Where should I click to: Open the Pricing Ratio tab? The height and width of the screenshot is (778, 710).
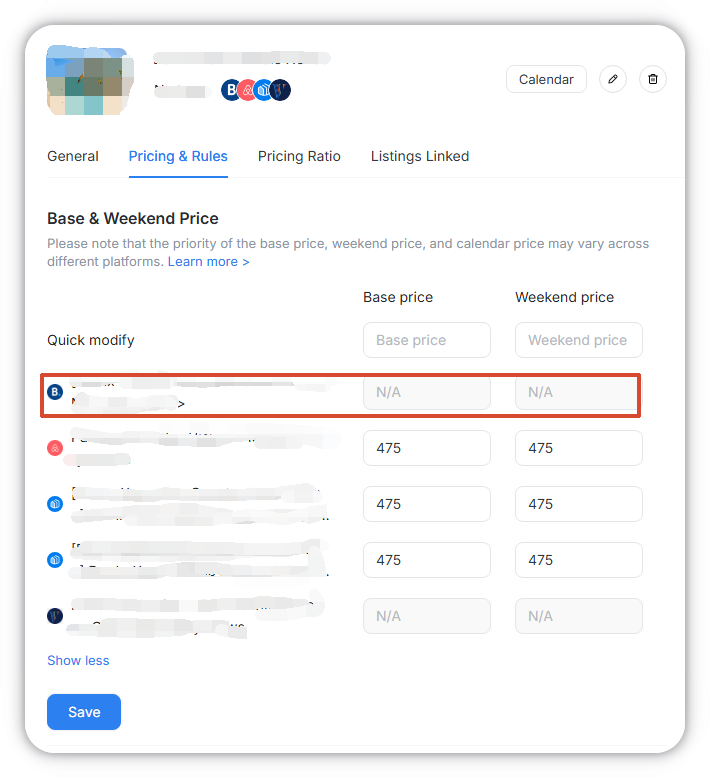pyautogui.click(x=299, y=156)
